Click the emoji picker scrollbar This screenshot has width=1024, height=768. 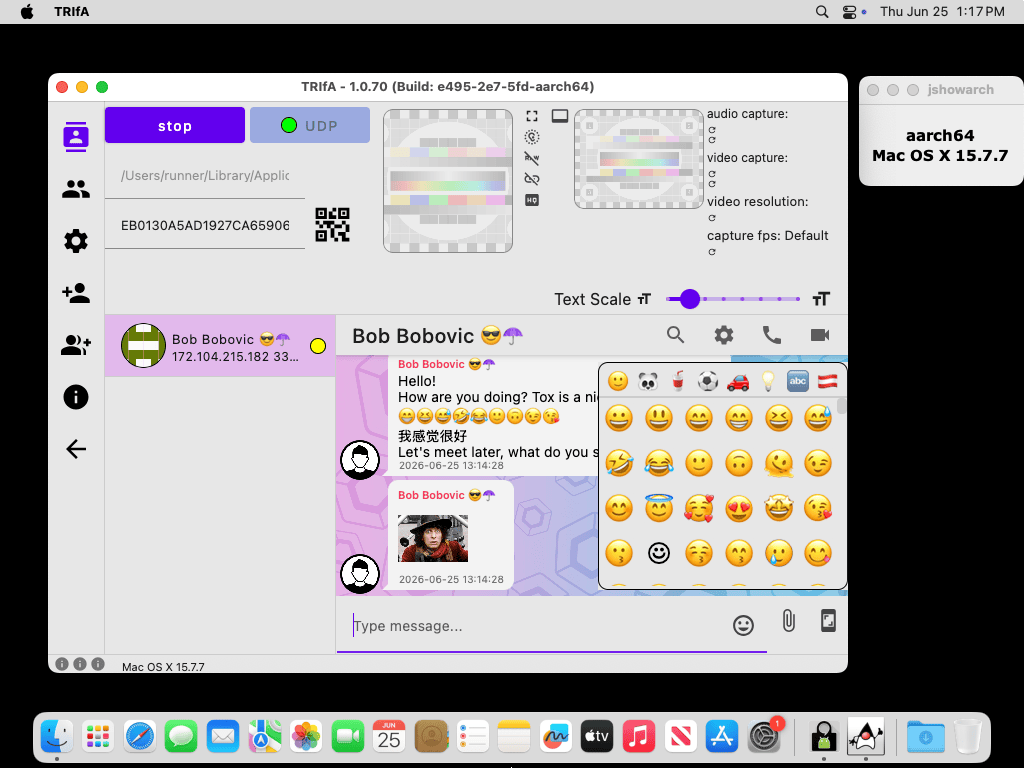tap(841, 406)
